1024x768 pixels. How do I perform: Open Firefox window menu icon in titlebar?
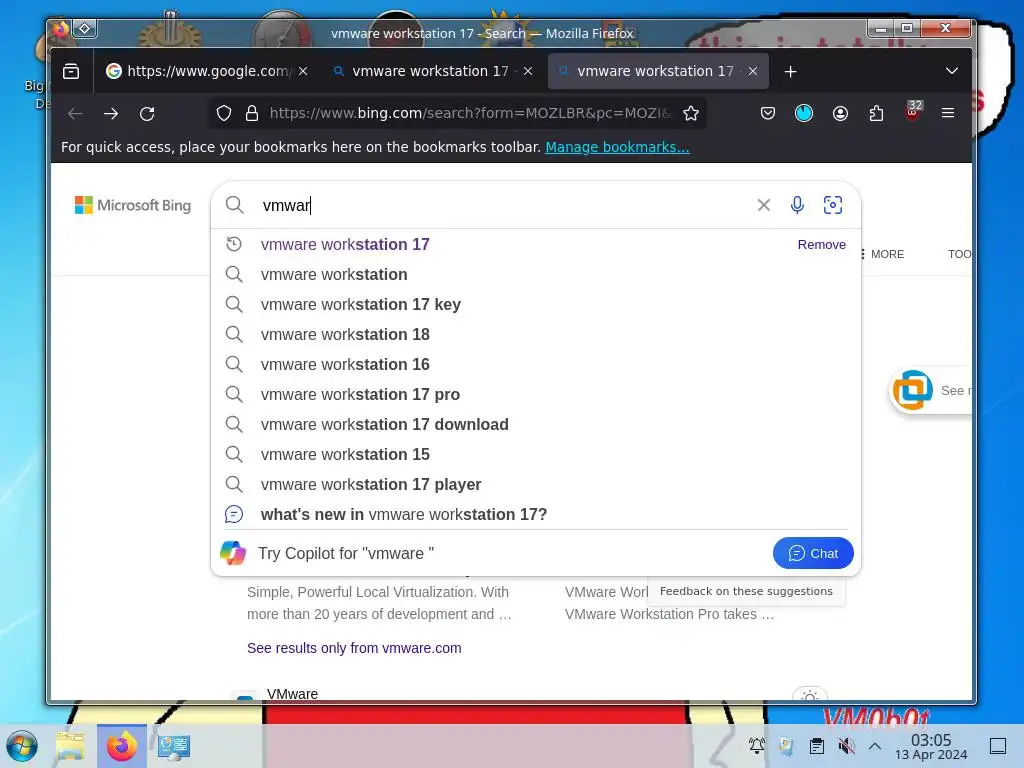pos(61,29)
